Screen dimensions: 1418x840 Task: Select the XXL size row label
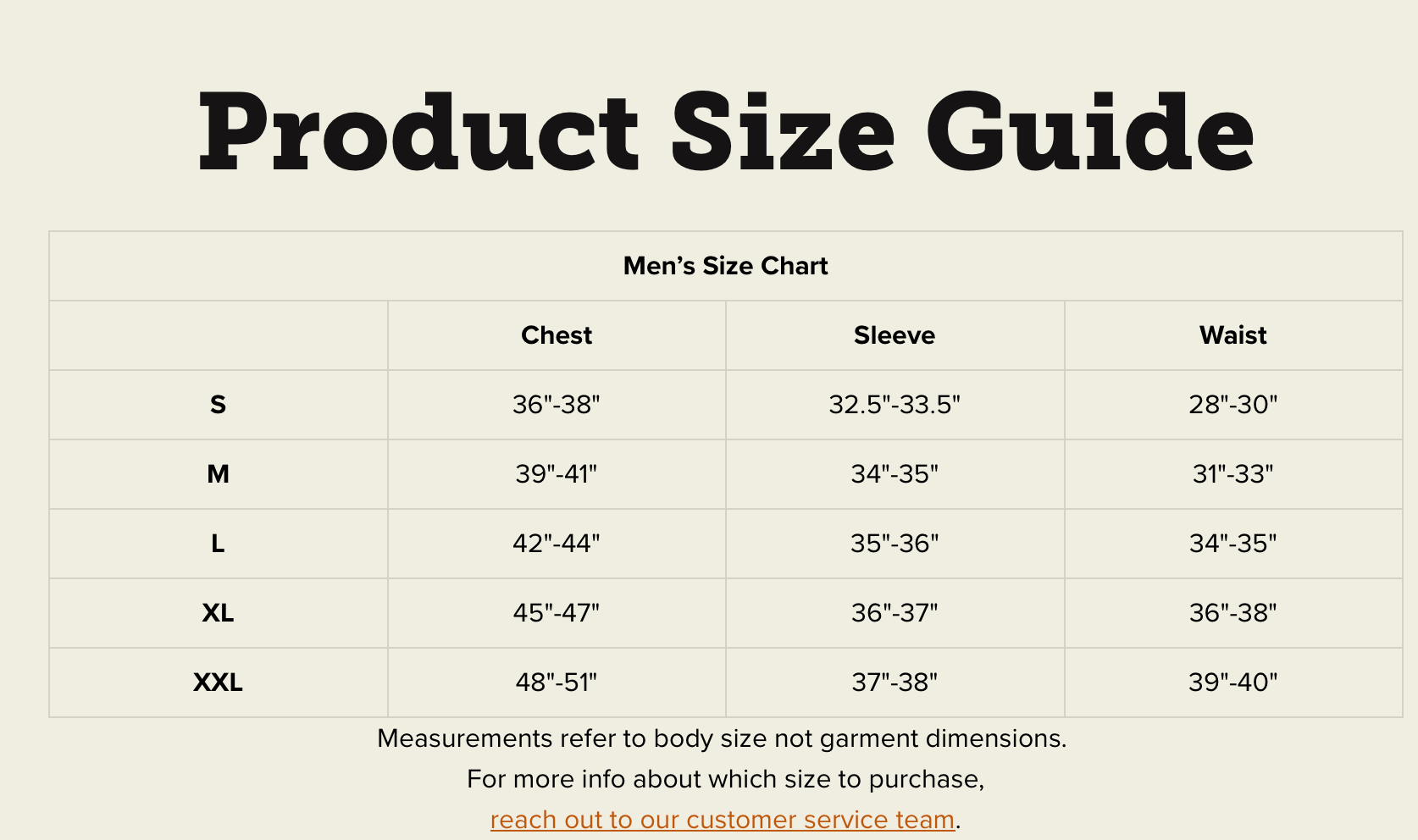pos(218,682)
